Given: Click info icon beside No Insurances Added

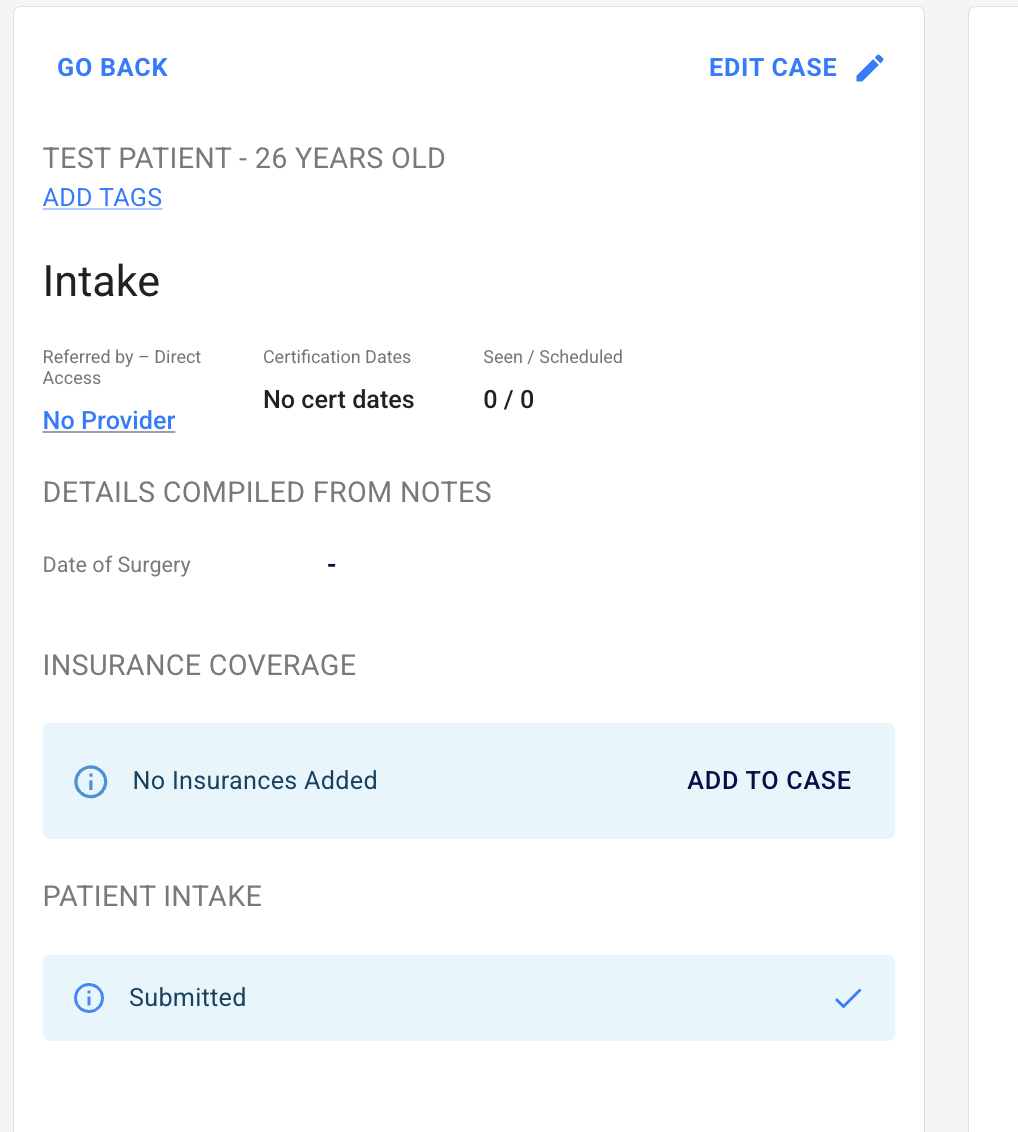Looking at the screenshot, I should click(91, 781).
